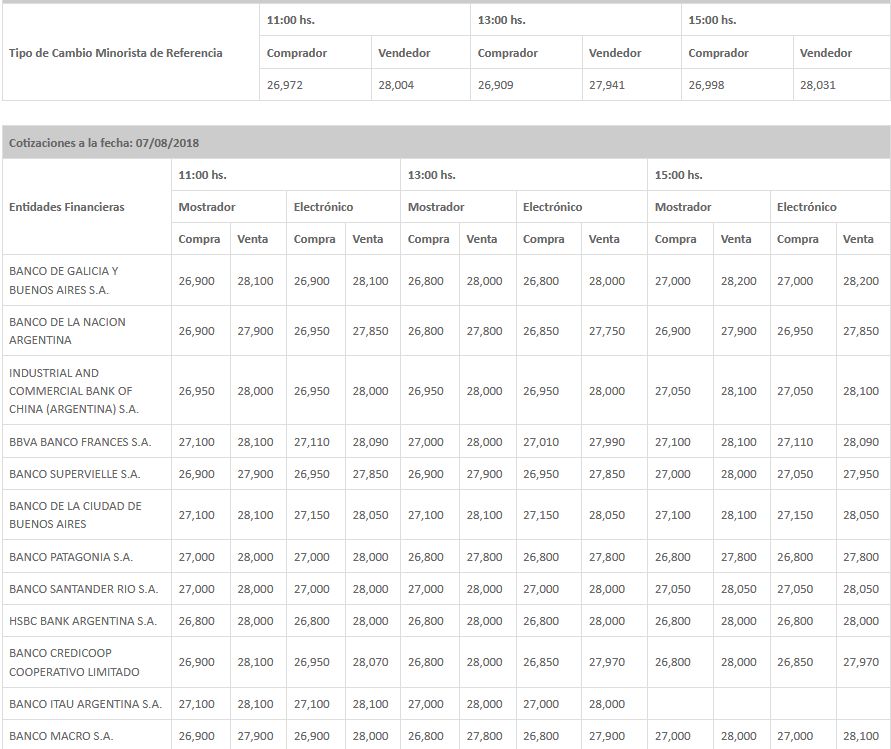Click HSBC's 15:00 Electrónico venta value 28,000
This screenshot has width=891, height=749.
[861, 621]
